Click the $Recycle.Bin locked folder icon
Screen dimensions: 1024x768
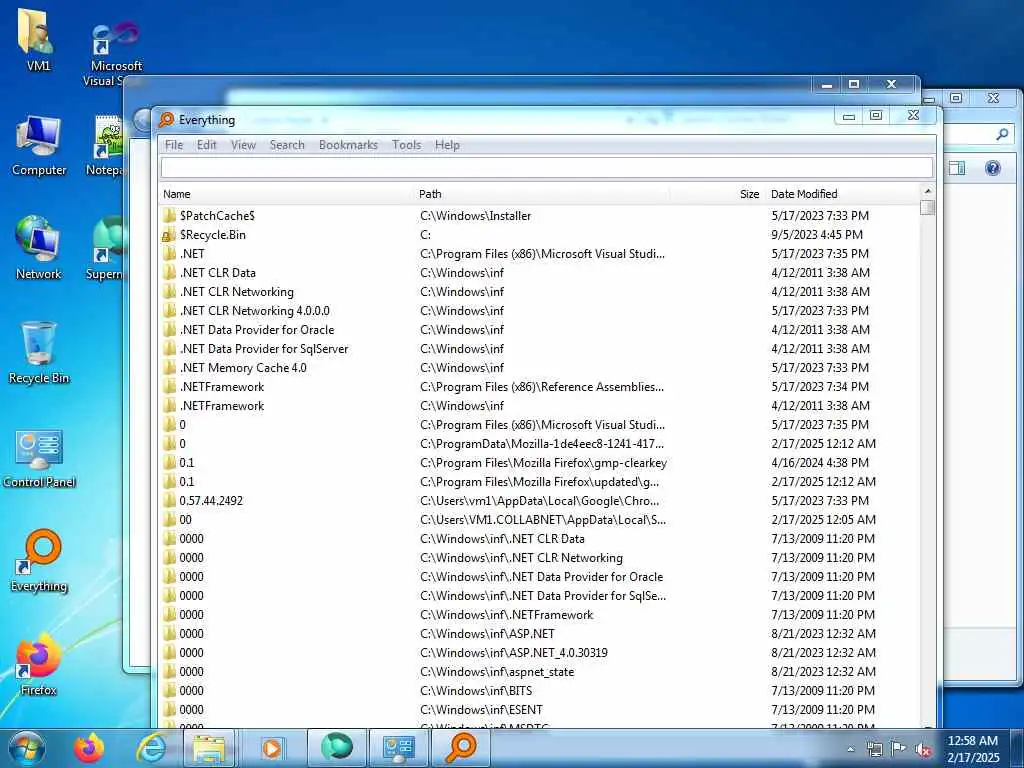(x=169, y=234)
